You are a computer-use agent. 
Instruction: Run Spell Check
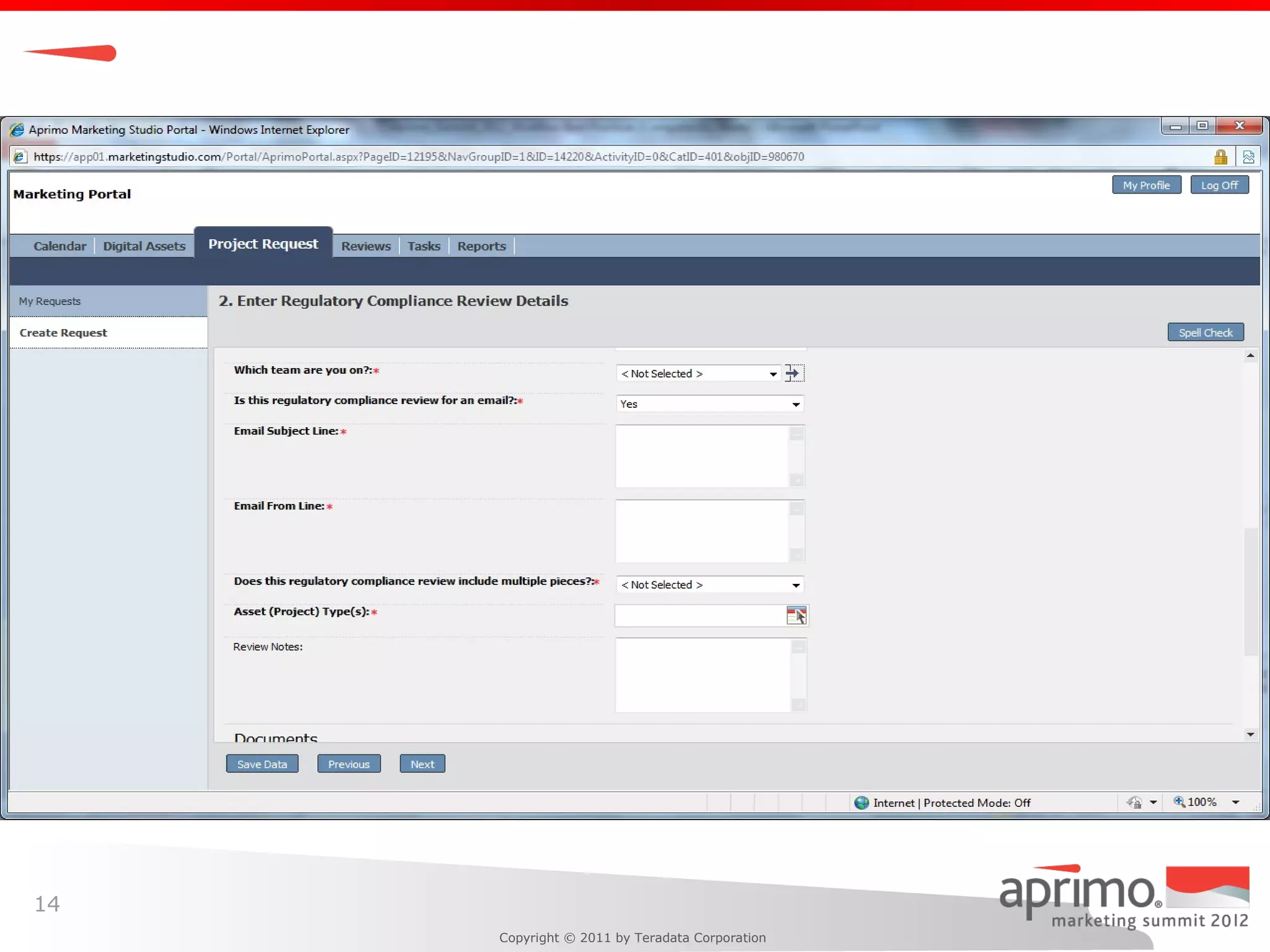[1205, 333]
